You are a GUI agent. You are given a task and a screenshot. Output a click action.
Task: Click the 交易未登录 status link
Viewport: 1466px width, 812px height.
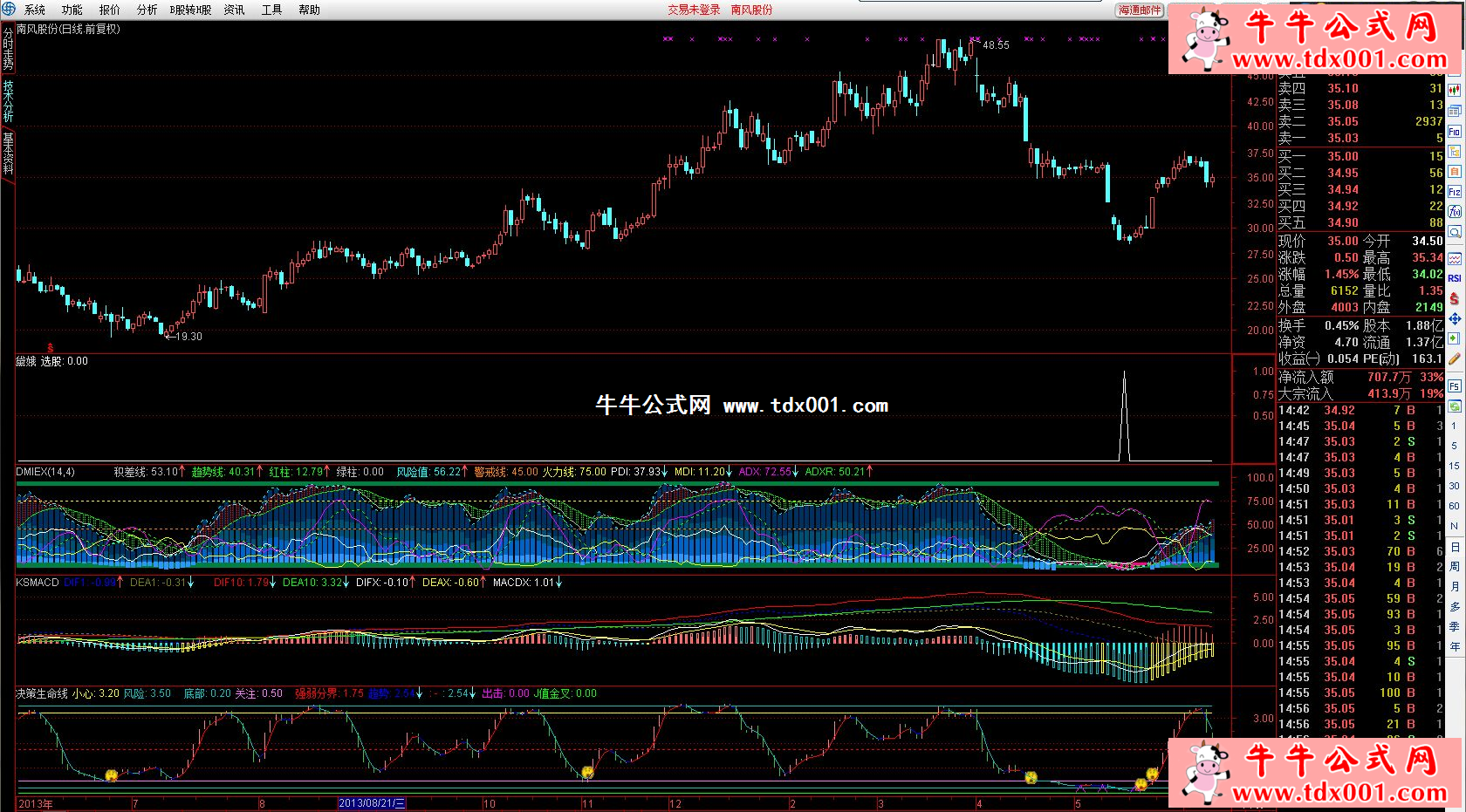click(x=695, y=10)
